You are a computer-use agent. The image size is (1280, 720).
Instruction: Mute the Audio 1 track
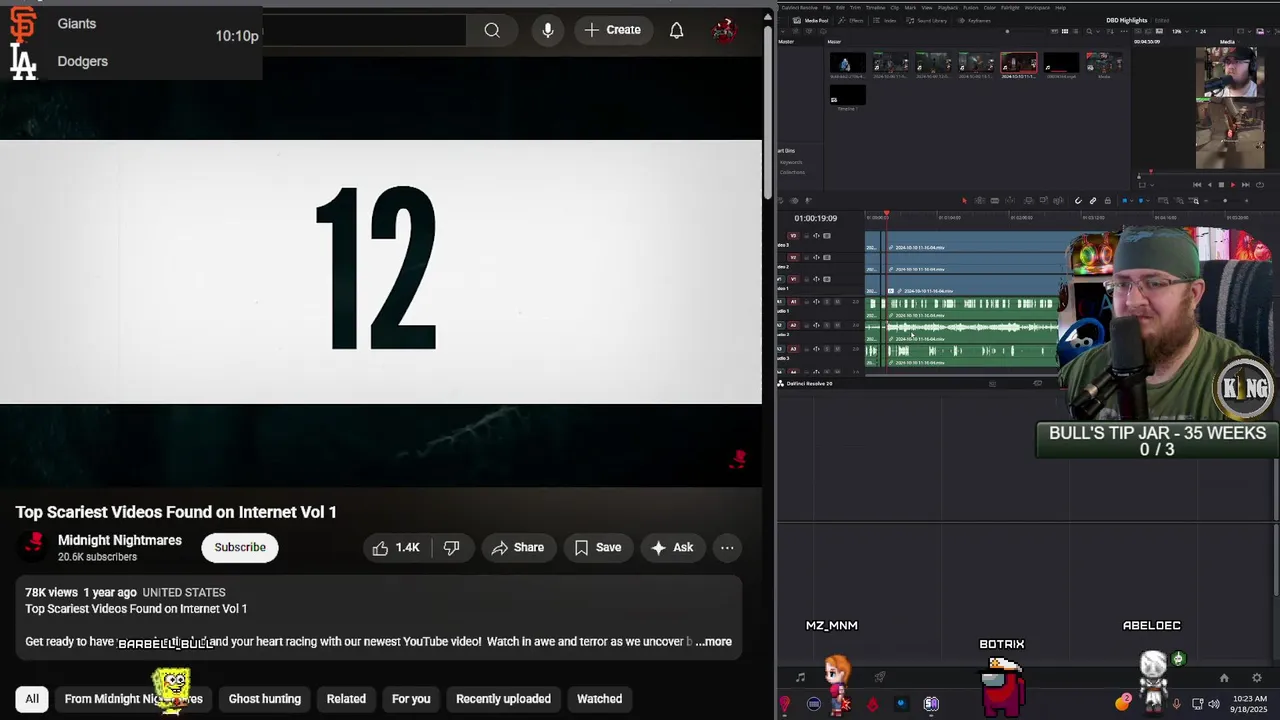[837, 302]
